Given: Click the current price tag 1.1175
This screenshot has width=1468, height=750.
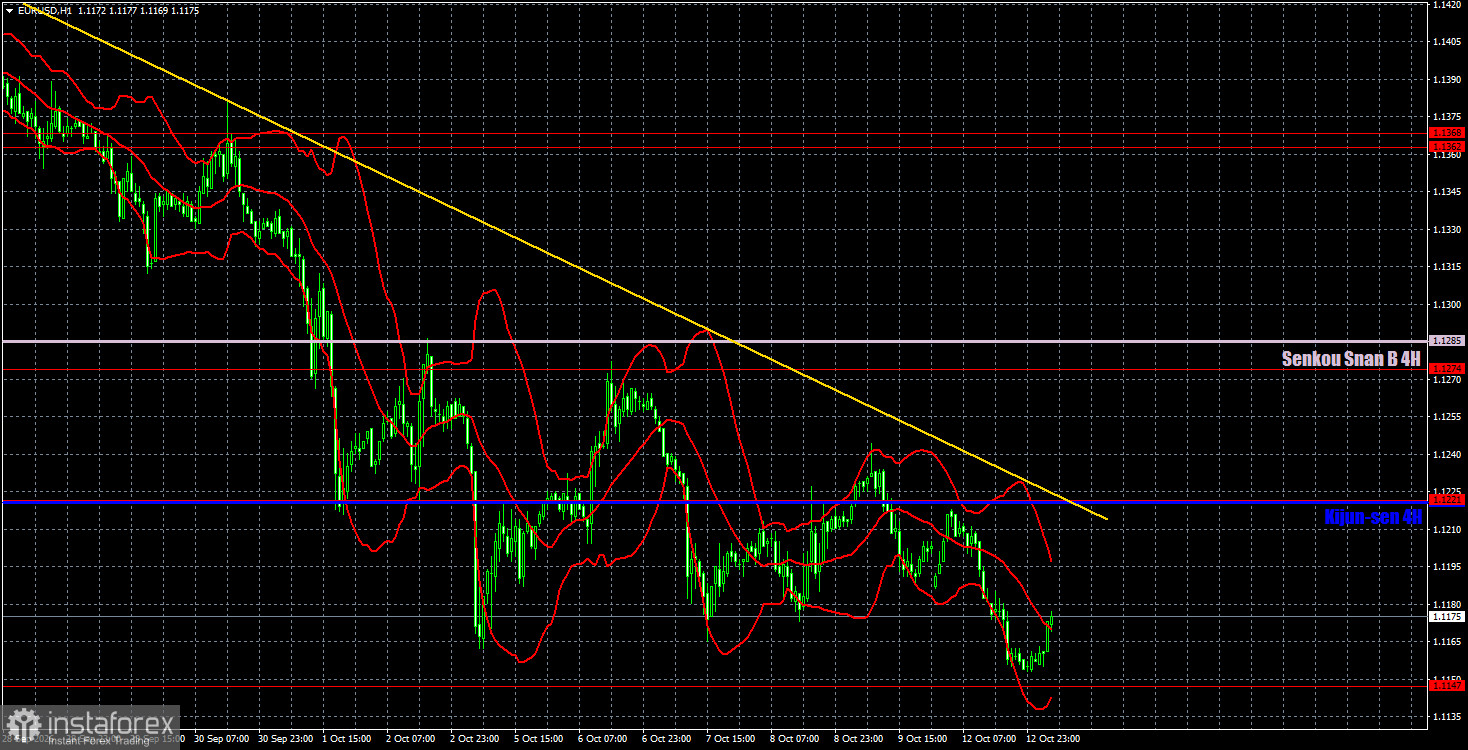Looking at the screenshot, I should click(1447, 617).
